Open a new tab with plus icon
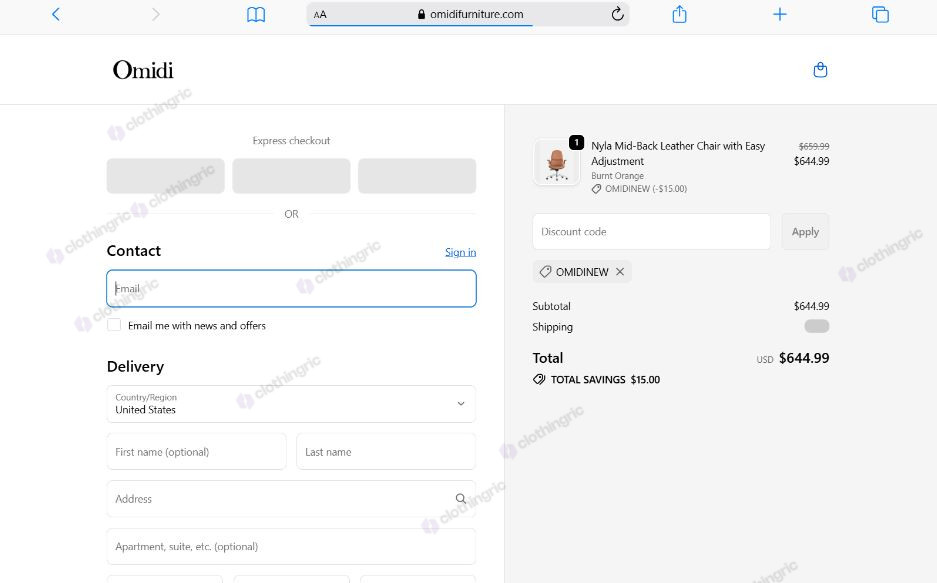The image size is (937, 583). (780, 14)
